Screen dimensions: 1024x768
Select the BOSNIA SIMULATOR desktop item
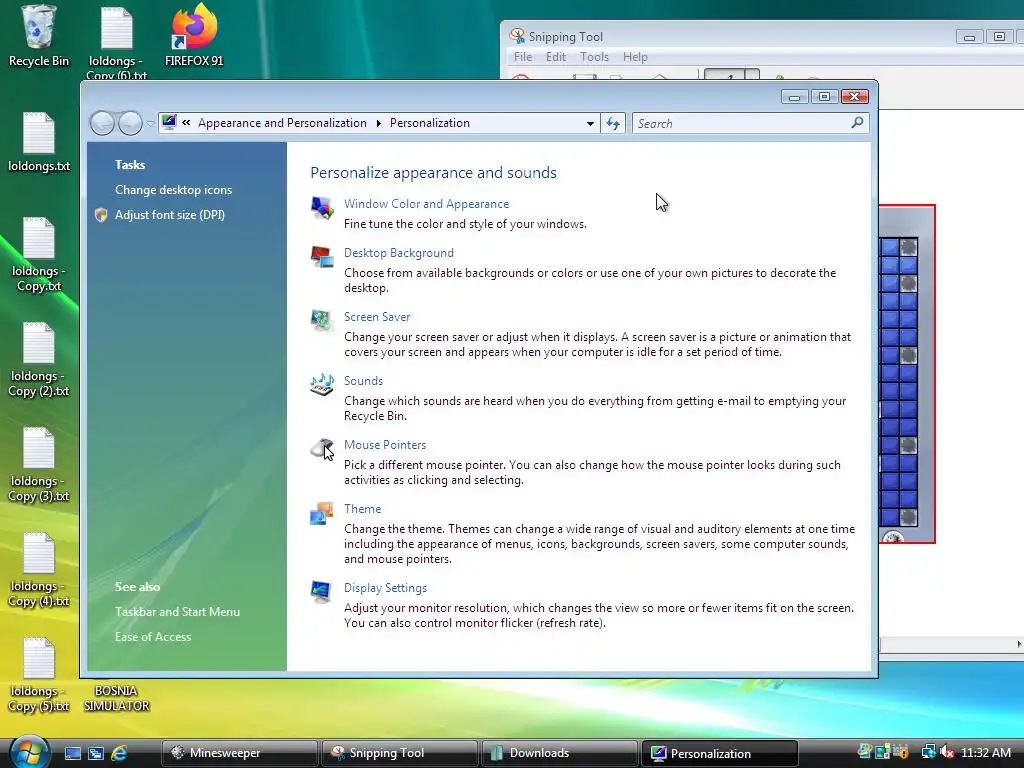click(x=116, y=698)
